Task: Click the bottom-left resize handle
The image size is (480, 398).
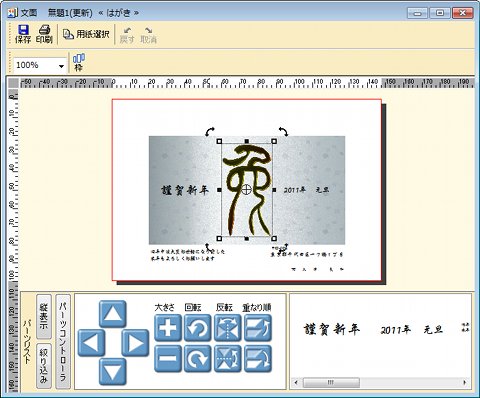Action: pyautogui.click(x=219, y=238)
